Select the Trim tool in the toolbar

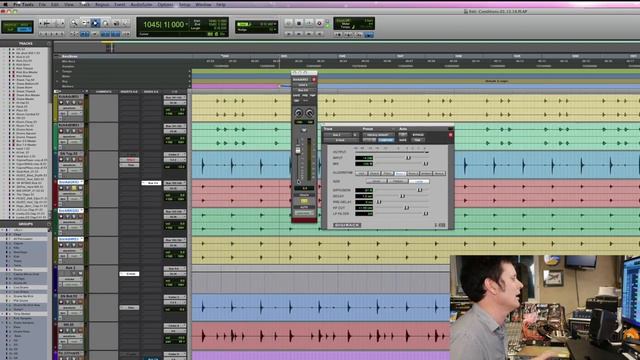[x=85, y=24]
